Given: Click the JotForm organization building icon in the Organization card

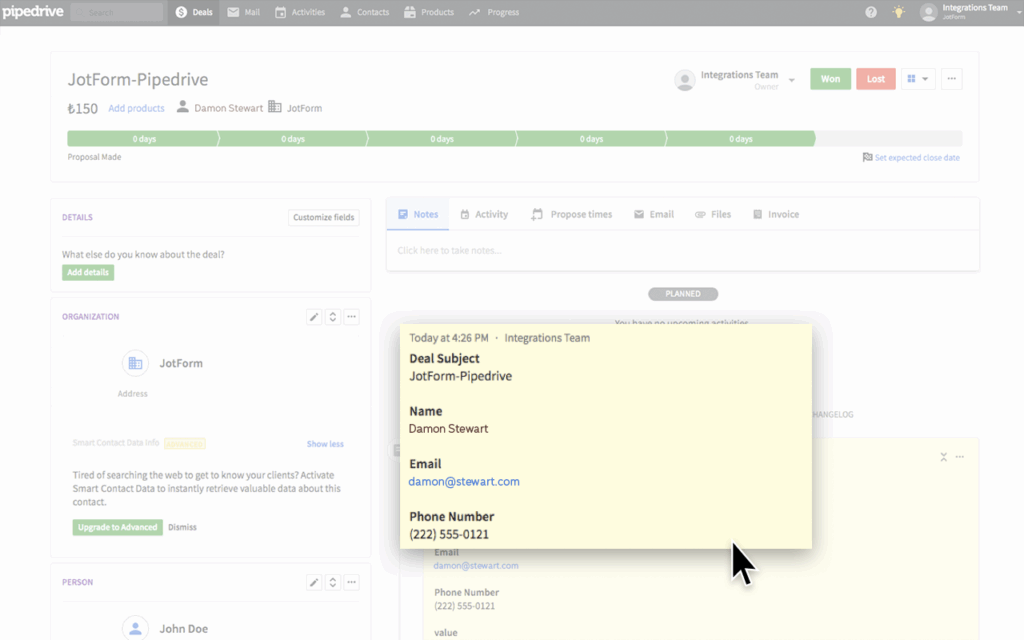Looking at the screenshot, I should click(x=135, y=363).
